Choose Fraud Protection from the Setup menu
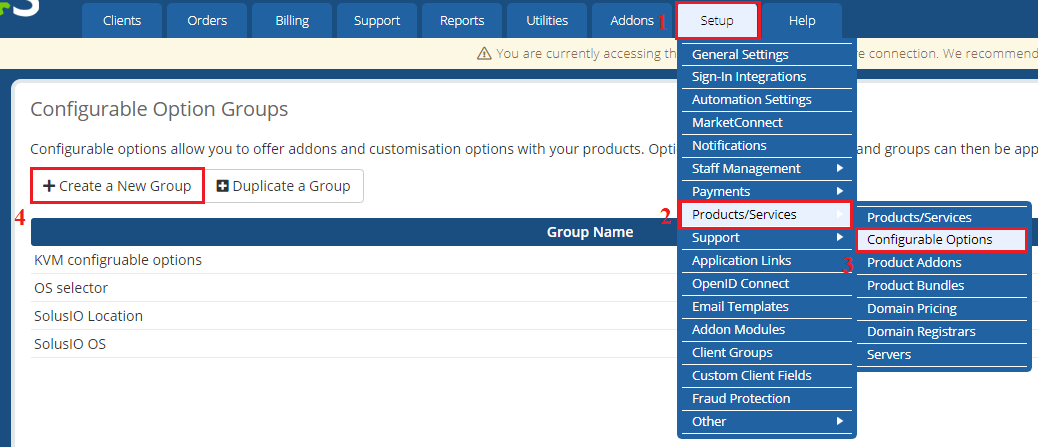1038x447 pixels. click(x=741, y=398)
